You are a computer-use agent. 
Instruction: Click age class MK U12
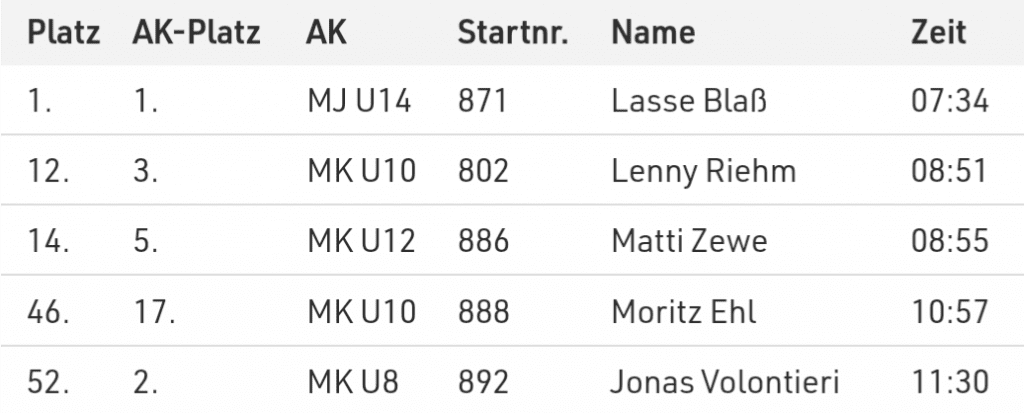coord(361,242)
